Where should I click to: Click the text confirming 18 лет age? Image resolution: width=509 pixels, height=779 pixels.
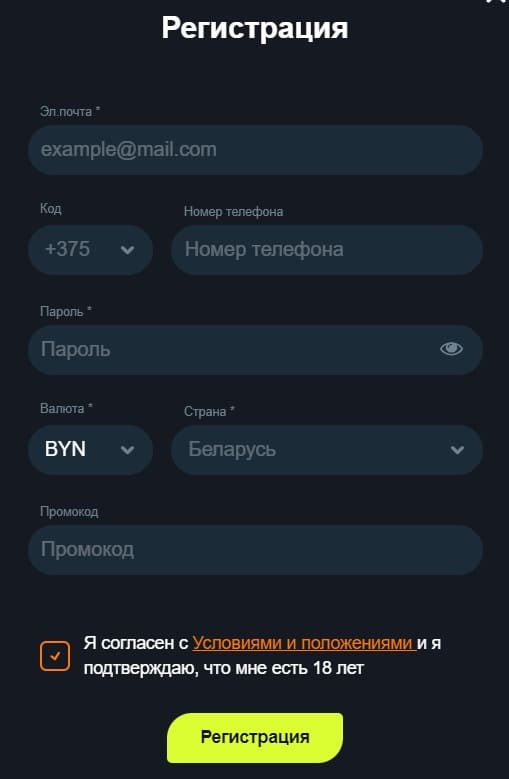pyautogui.click(x=224, y=668)
